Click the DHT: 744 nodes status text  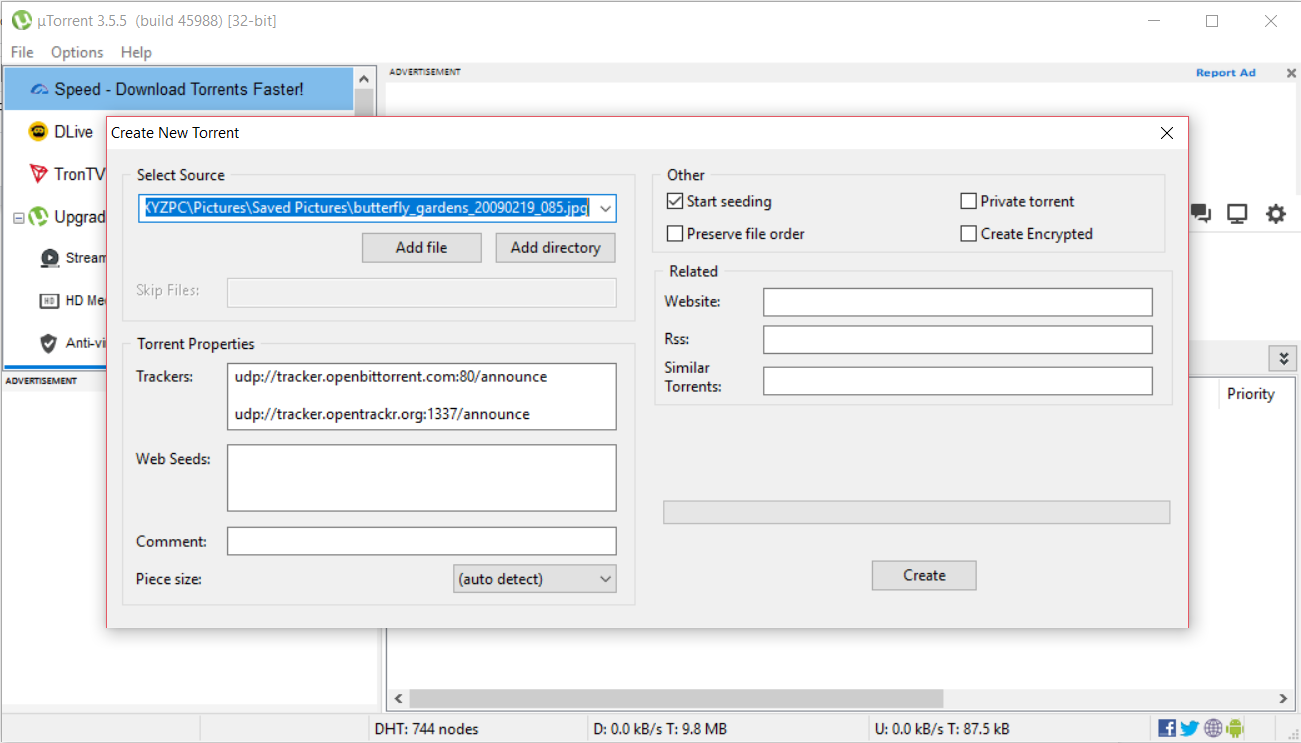coord(426,729)
